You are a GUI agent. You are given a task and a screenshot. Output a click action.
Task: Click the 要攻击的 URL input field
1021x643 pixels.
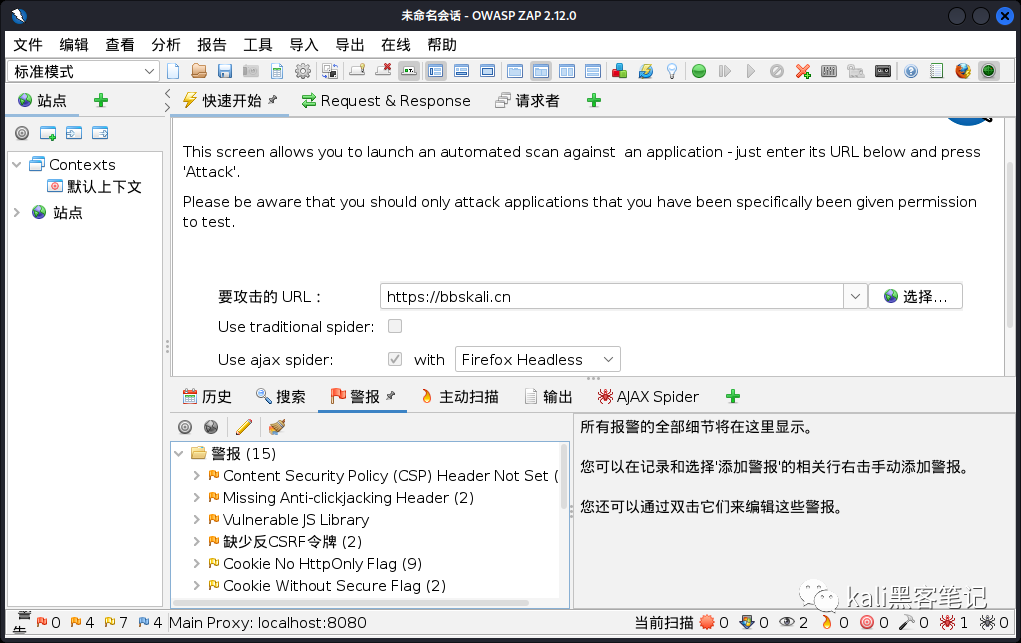(611, 296)
